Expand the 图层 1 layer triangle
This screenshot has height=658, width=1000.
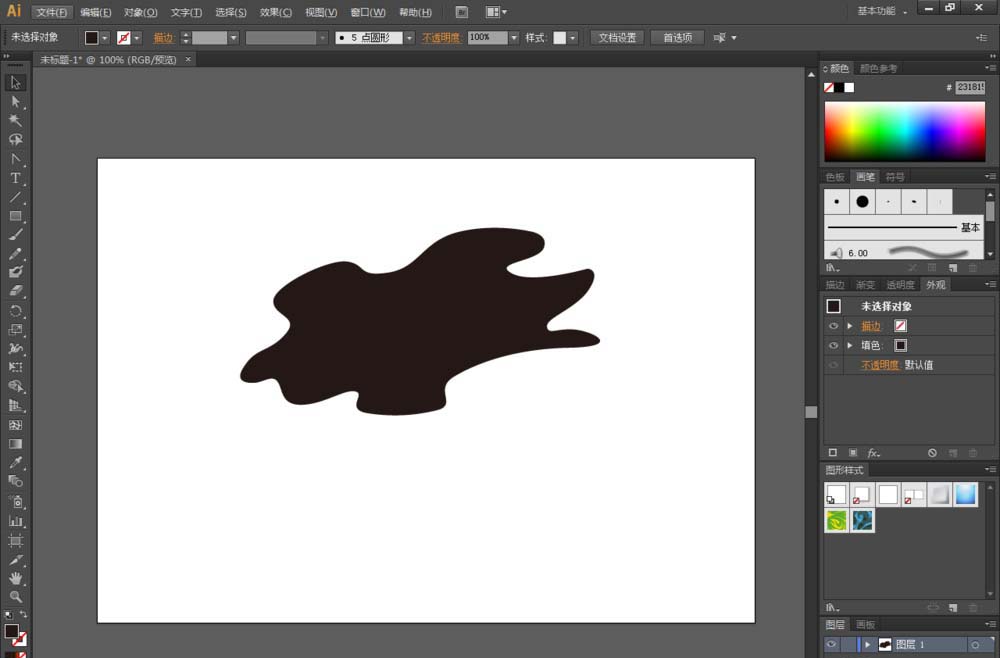tap(868, 645)
